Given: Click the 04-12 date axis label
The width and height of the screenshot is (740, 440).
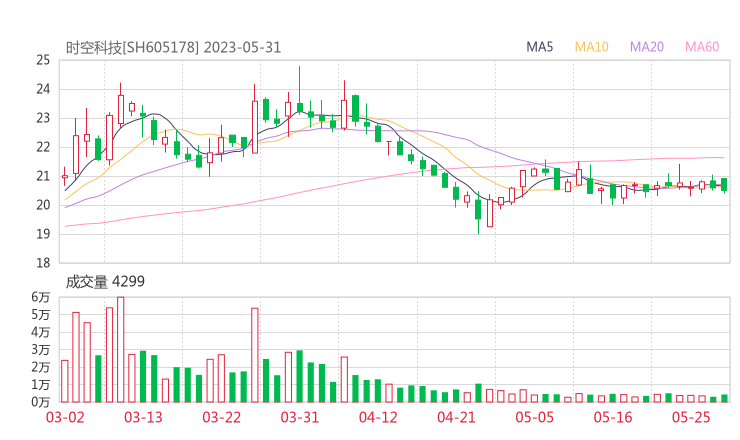Looking at the screenshot, I should pyautogui.click(x=378, y=417).
